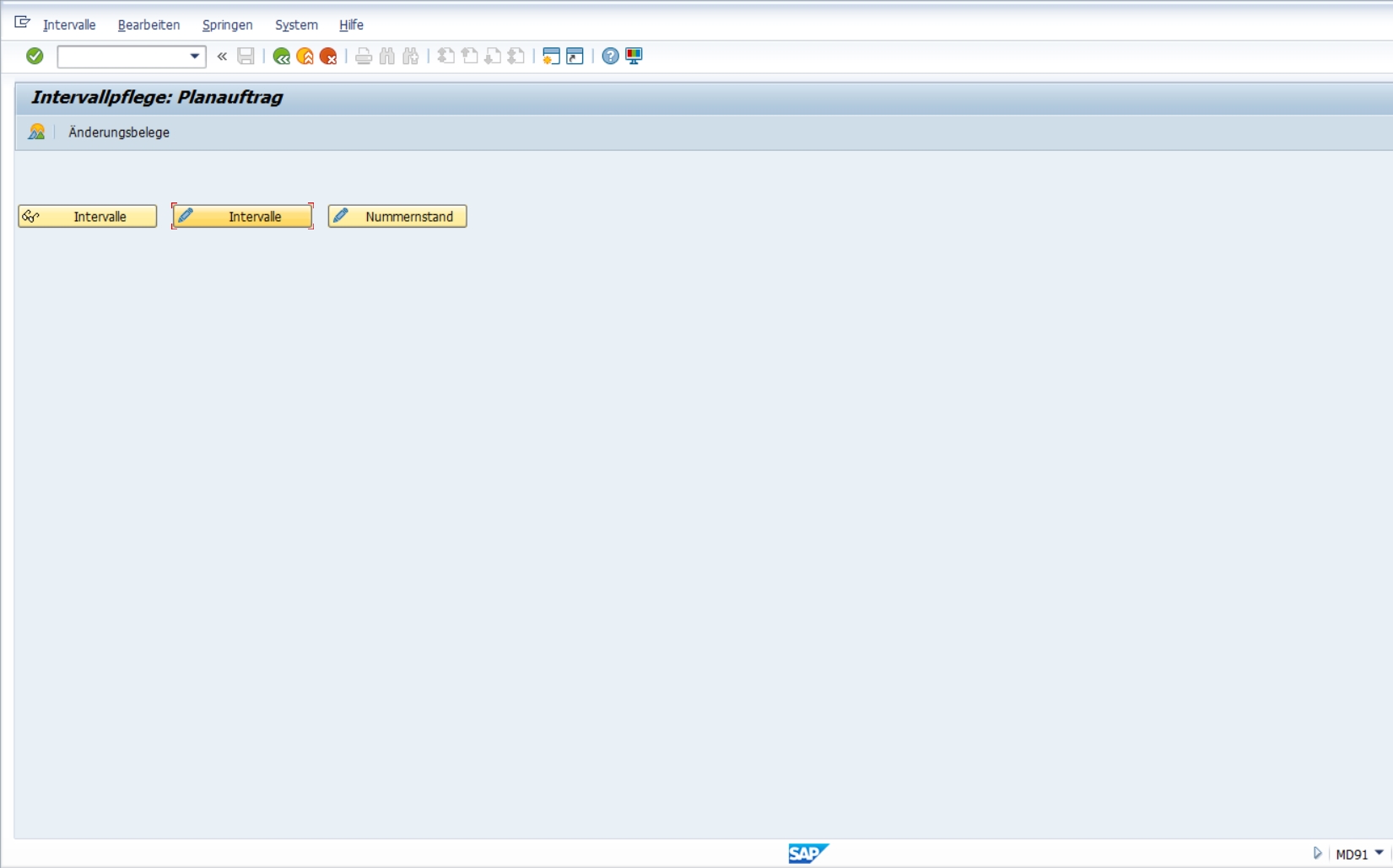1393x868 pixels.
Task: Click the Find Next binoculars icon
Action: 411,57
